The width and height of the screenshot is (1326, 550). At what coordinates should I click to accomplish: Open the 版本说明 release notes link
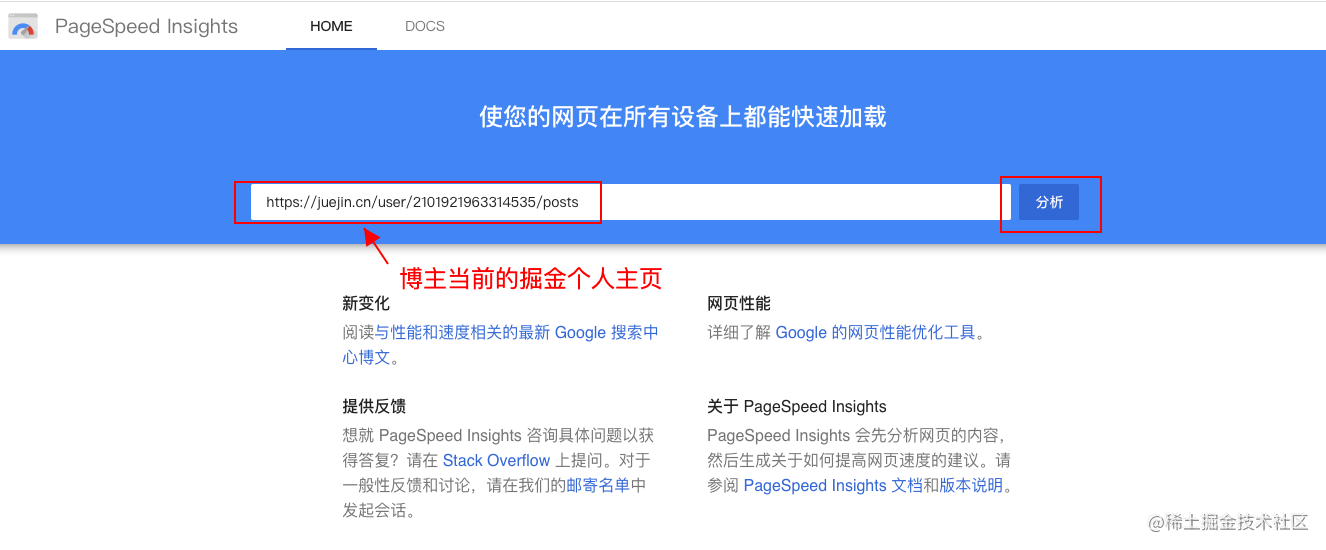tap(971, 486)
